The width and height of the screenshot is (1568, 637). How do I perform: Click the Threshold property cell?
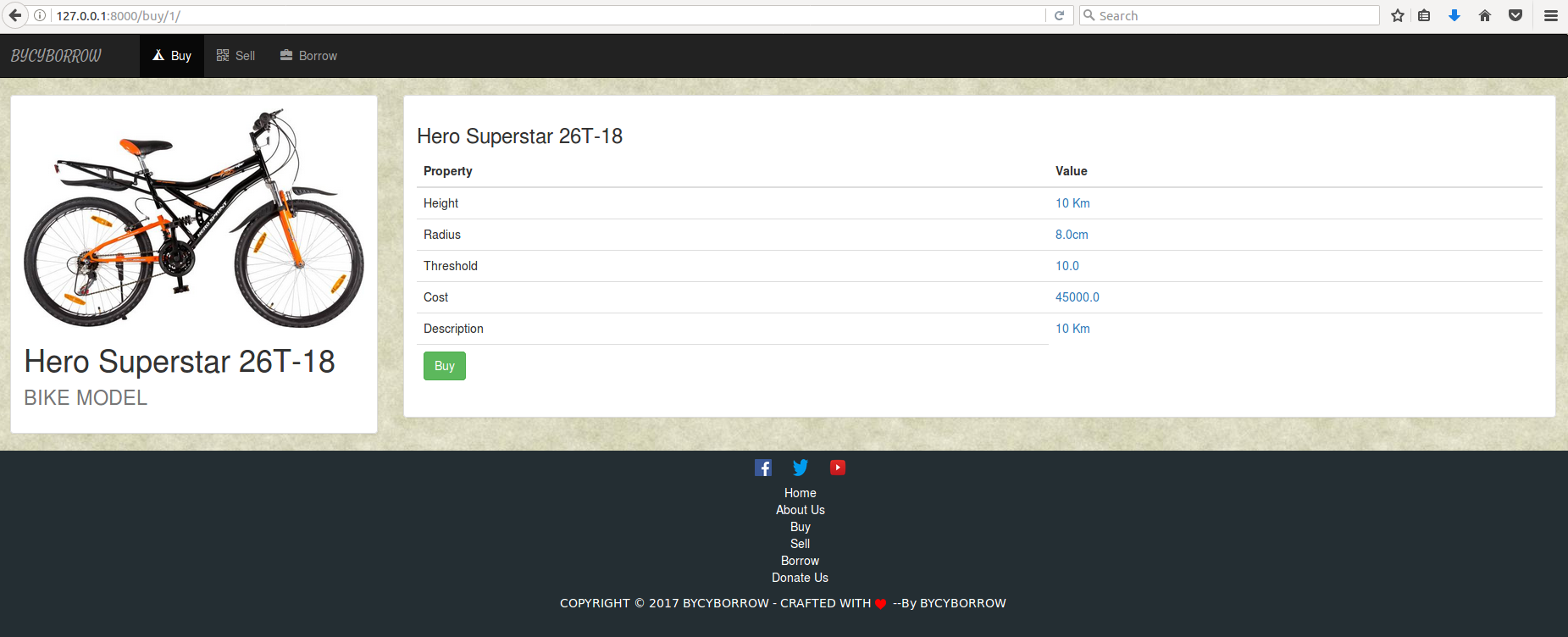point(733,266)
